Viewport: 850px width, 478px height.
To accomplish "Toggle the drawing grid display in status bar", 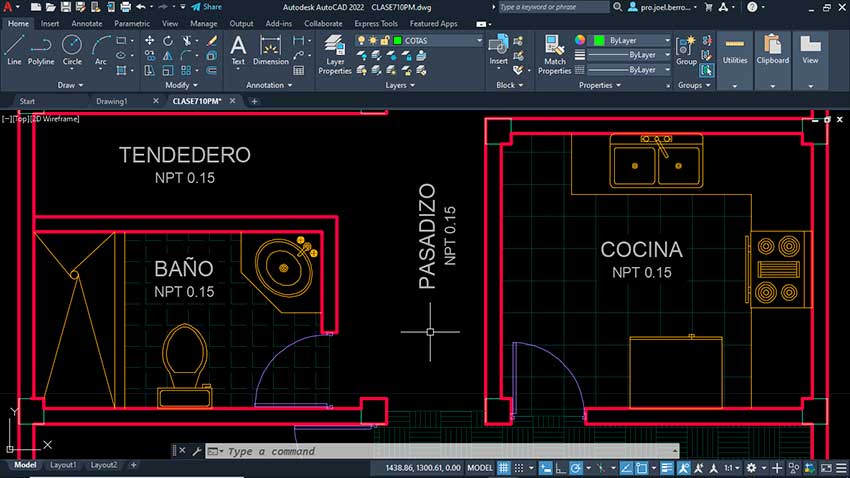I will coord(504,467).
